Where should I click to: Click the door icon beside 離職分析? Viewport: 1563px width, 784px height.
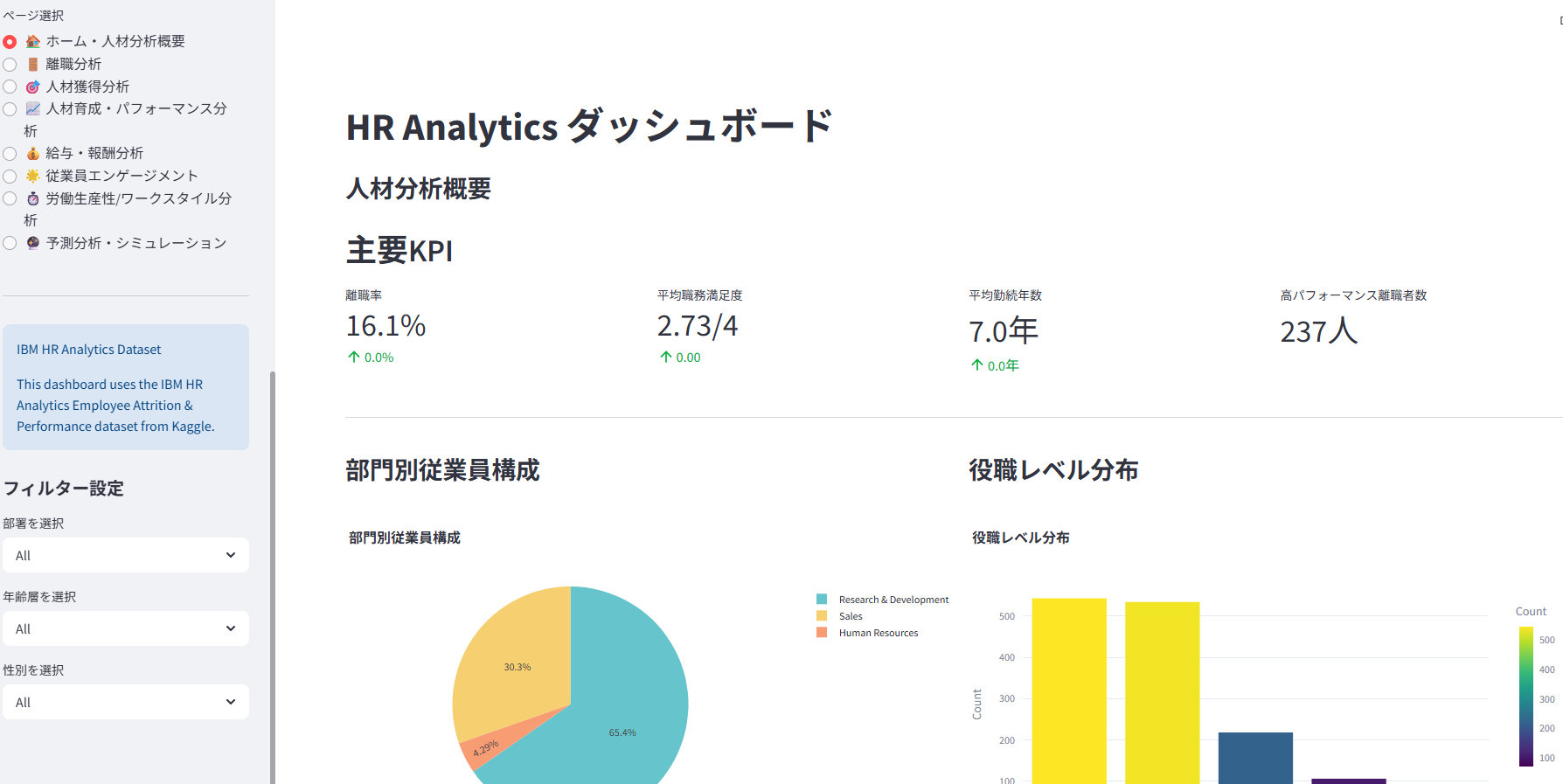pos(33,64)
